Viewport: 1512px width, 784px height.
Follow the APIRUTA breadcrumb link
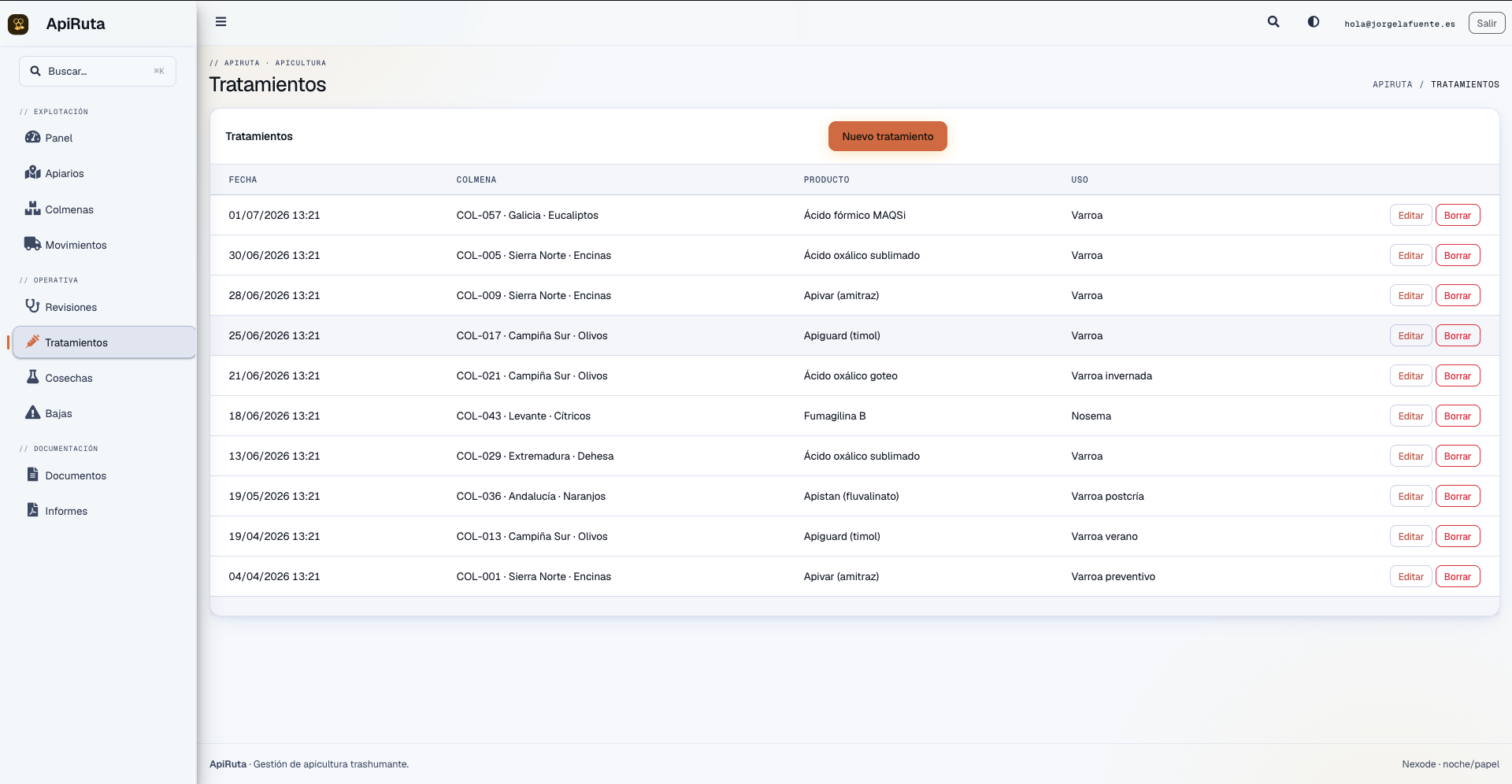pos(1392,84)
